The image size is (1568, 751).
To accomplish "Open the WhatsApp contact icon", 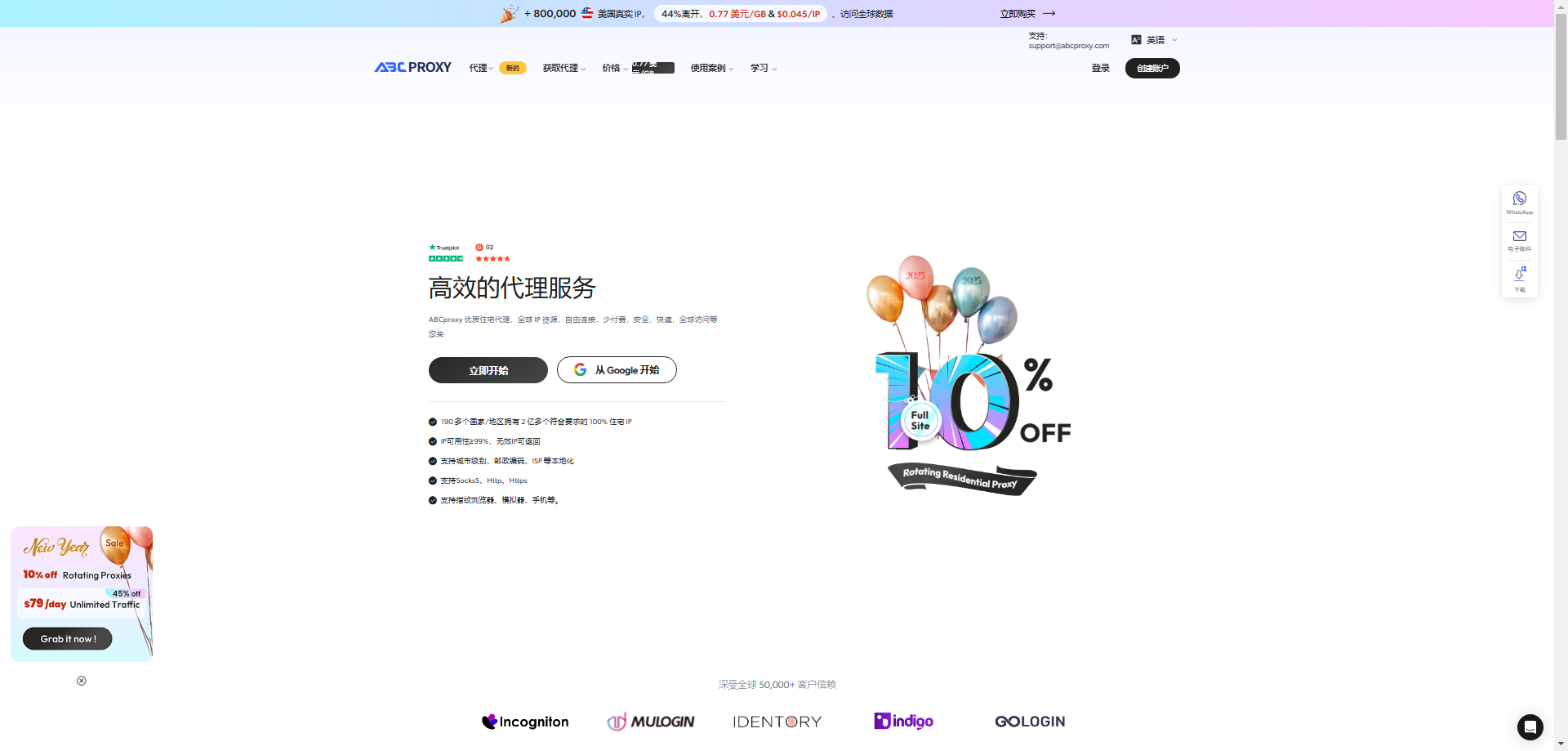I will click(1519, 199).
